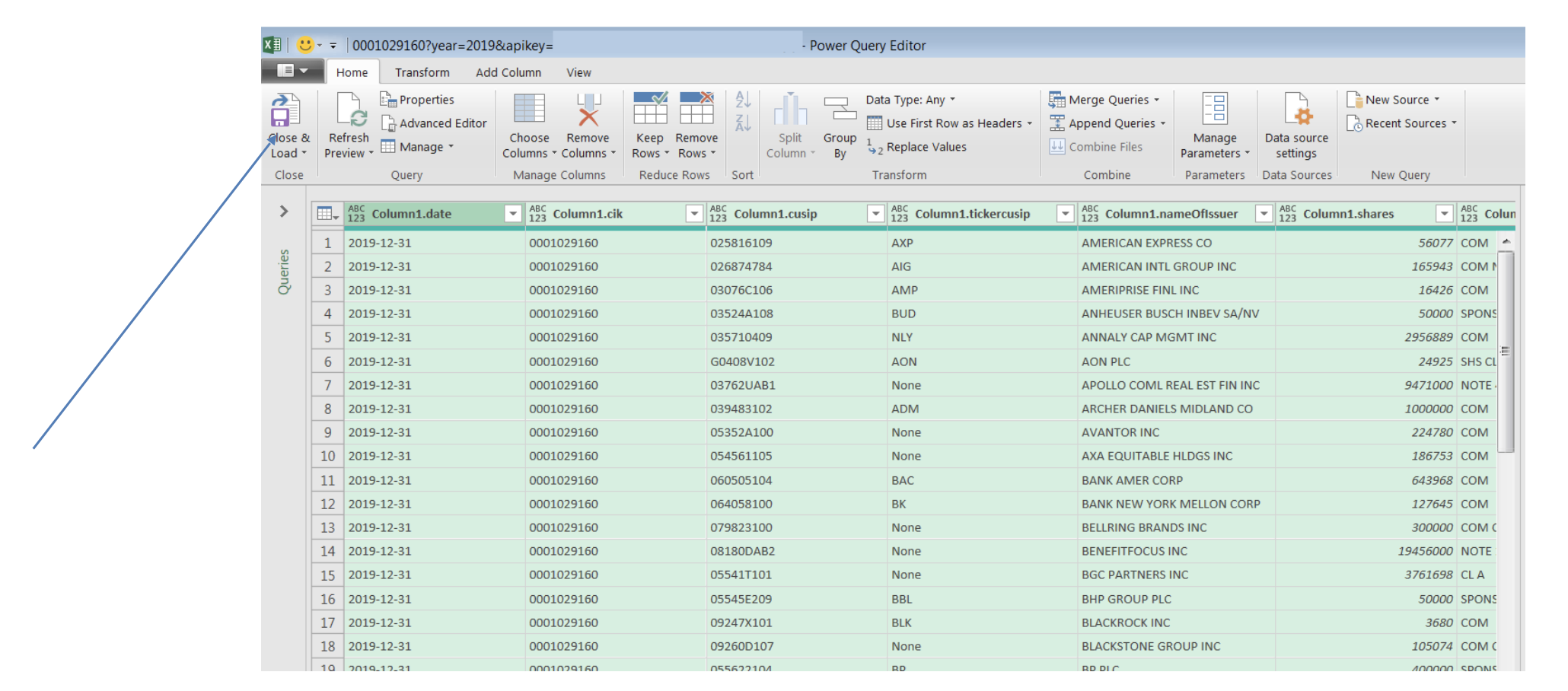Open filter dropdown for Column1.cusip
This screenshot has height=691, width=1568.
pos(875,214)
